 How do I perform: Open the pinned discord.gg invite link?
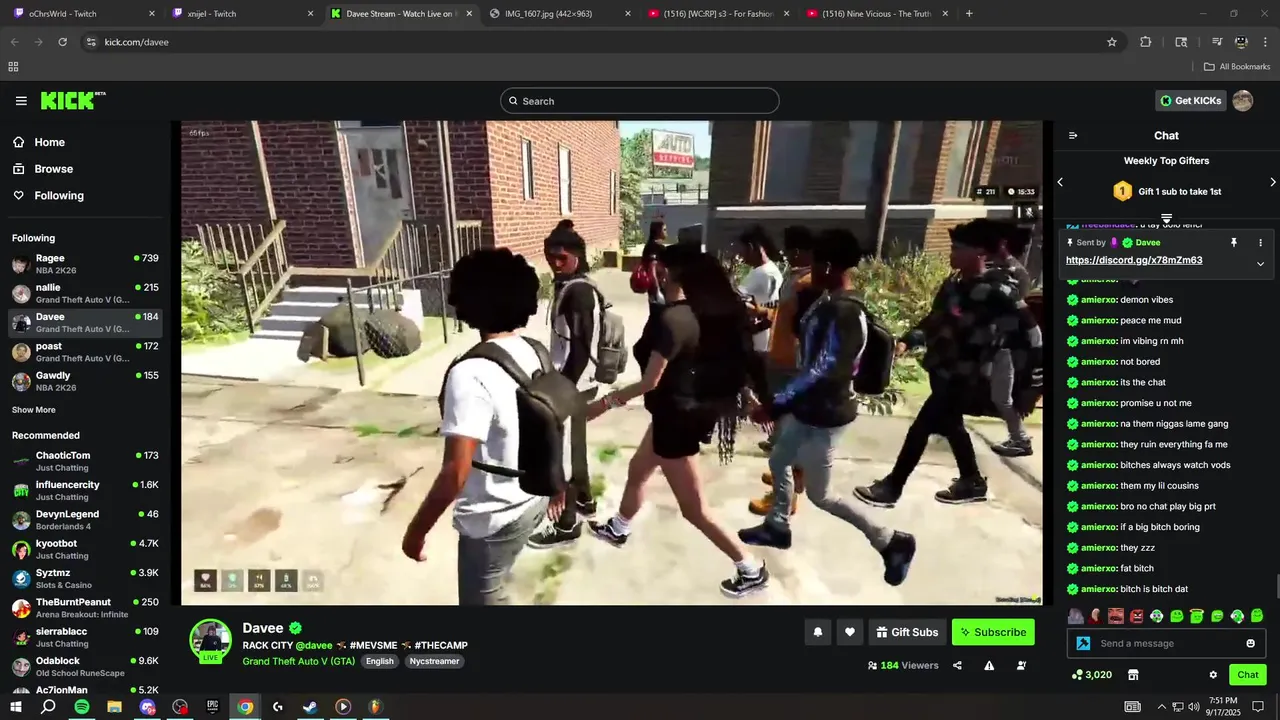1134,260
